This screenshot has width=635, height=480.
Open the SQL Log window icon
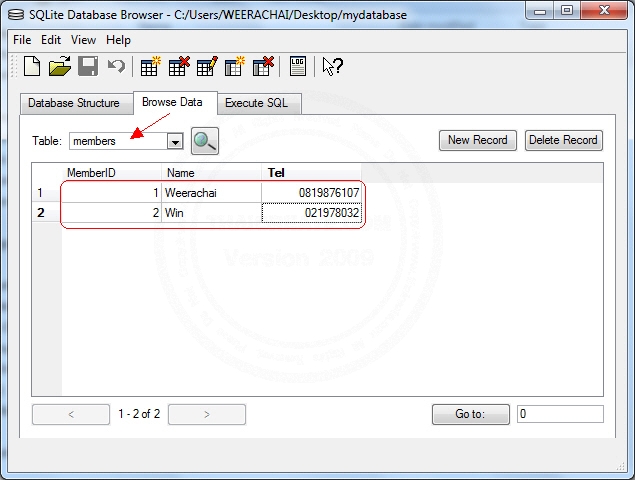298,66
